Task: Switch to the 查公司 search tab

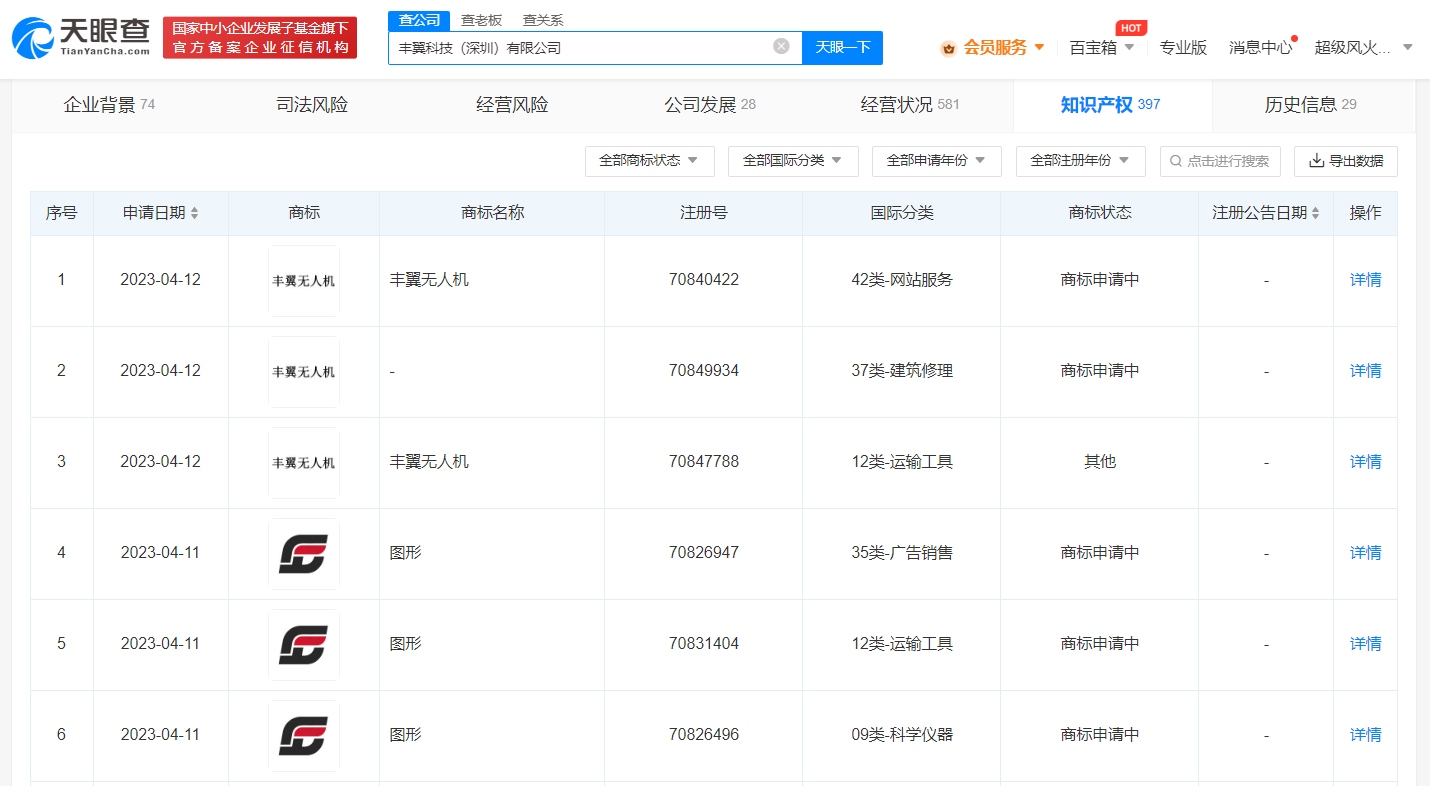Action: 419,20
